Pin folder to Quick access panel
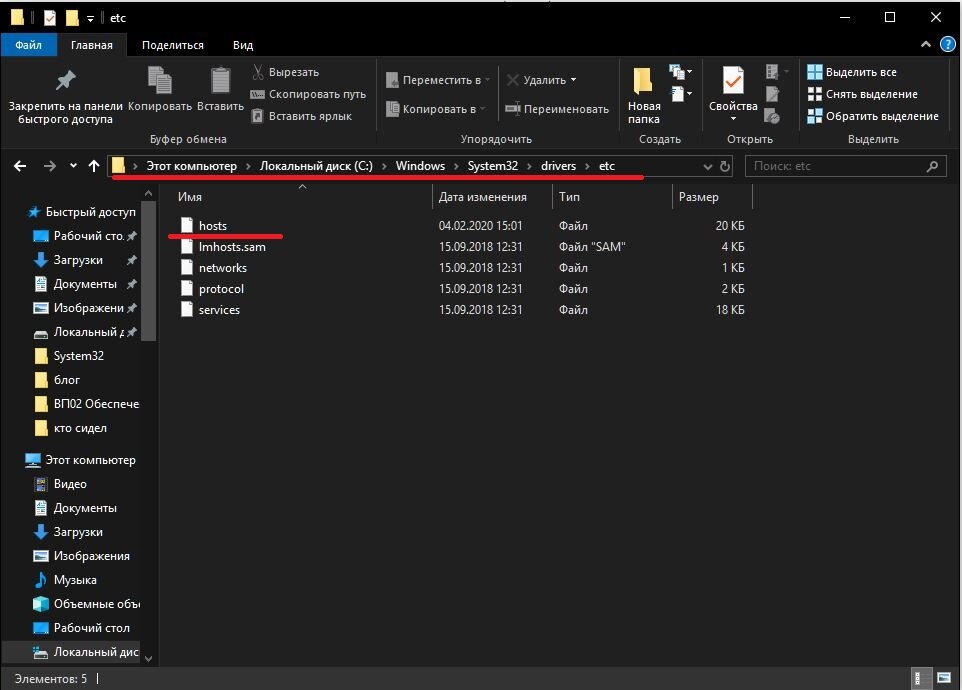Viewport: 962px width, 690px height. pos(65,95)
